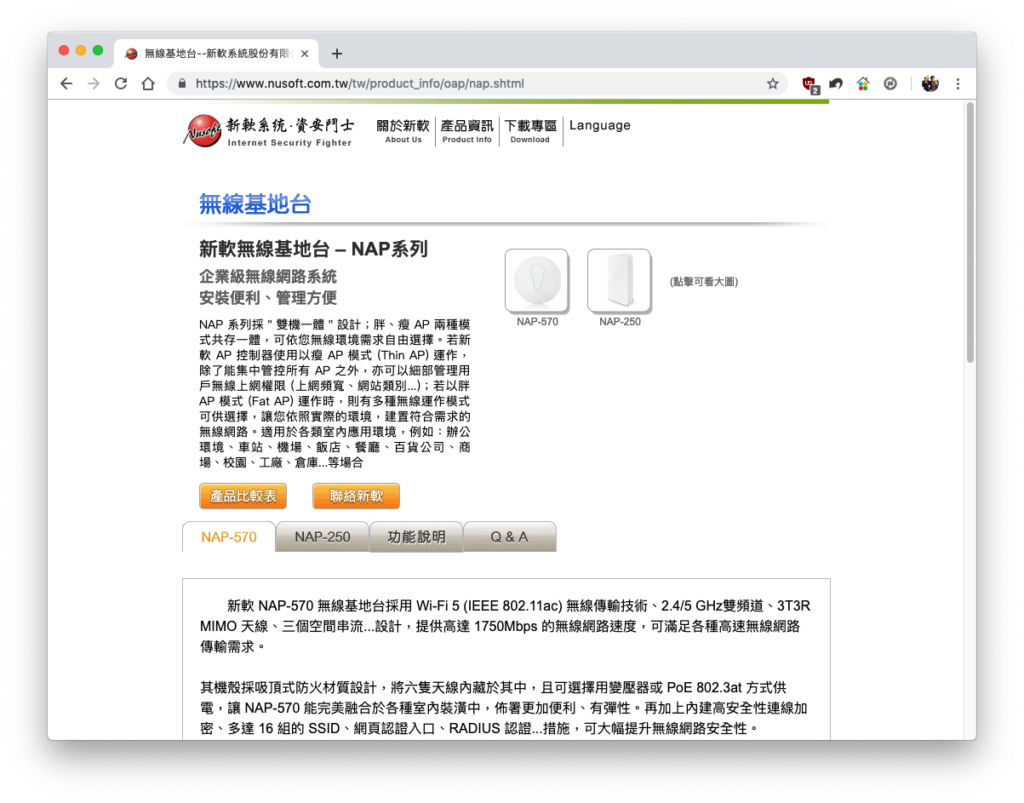This screenshot has width=1024, height=803.
Task: Click the (點擊可看大圖) hint text
Action: 704,281
